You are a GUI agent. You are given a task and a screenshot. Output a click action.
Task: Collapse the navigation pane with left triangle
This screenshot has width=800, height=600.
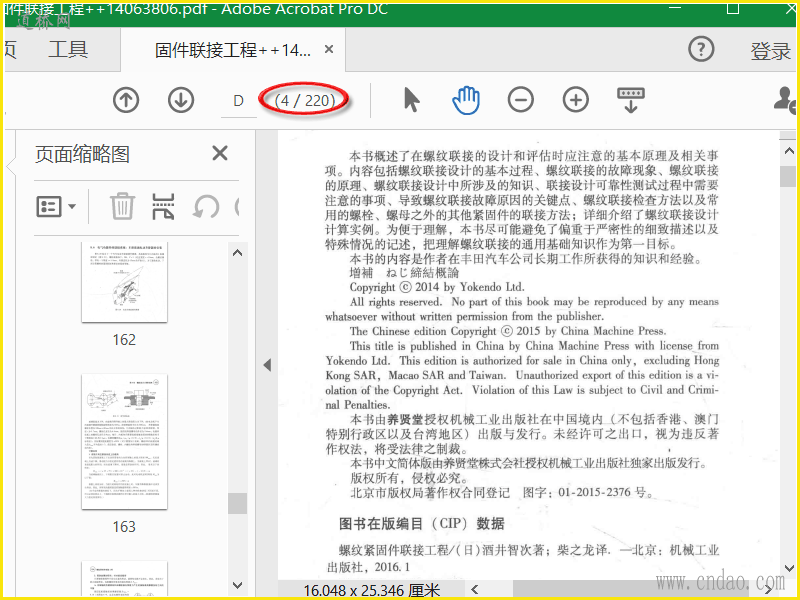pos(267,365)
